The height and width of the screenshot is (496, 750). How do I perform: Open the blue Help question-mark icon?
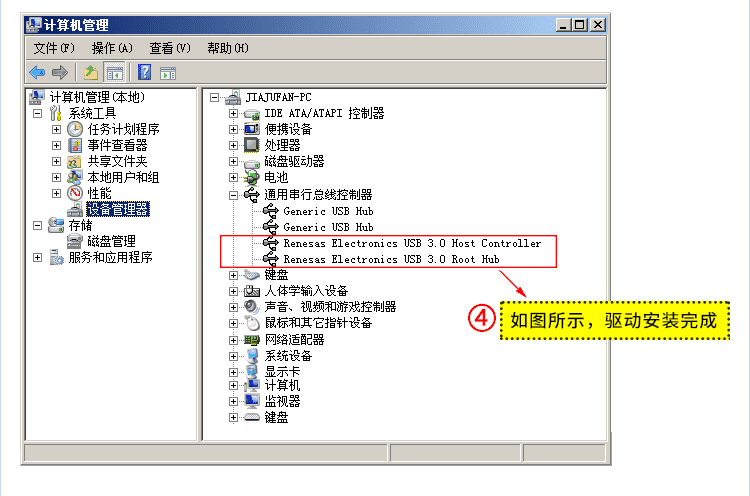coord(144,73)
